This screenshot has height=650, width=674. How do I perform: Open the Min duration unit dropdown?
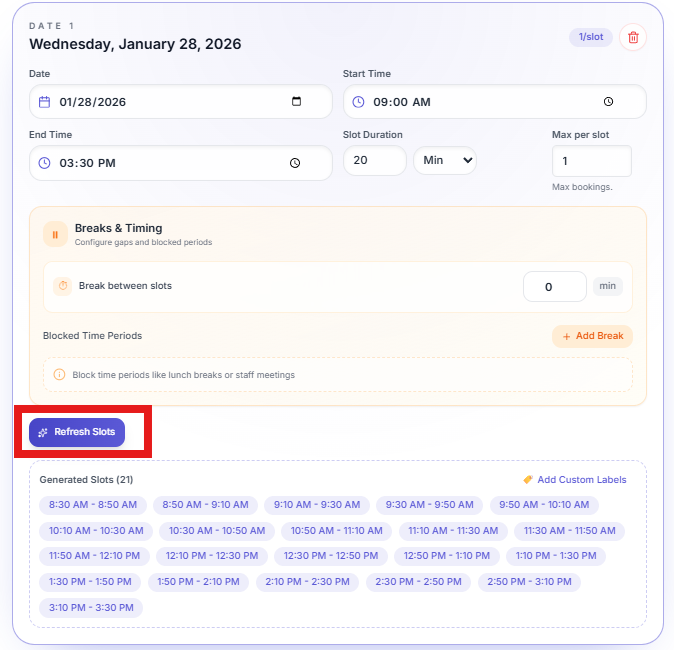(445, 160)
